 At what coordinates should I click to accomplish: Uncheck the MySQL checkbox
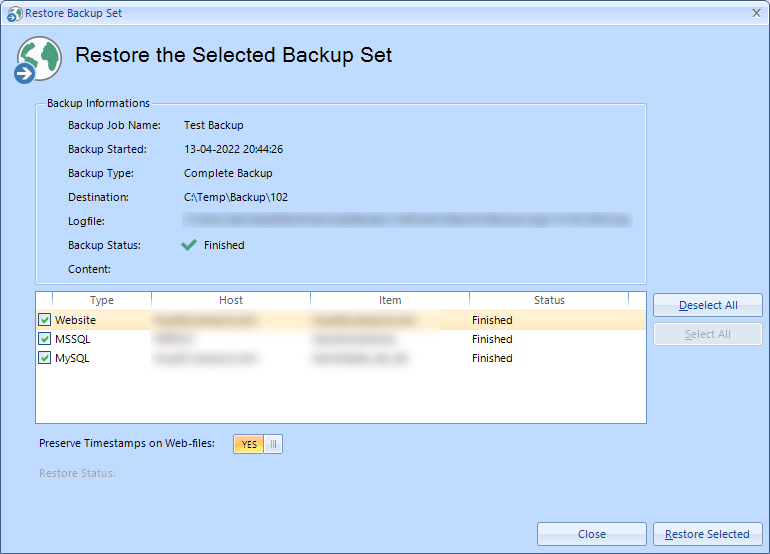(x=45, y=358)
